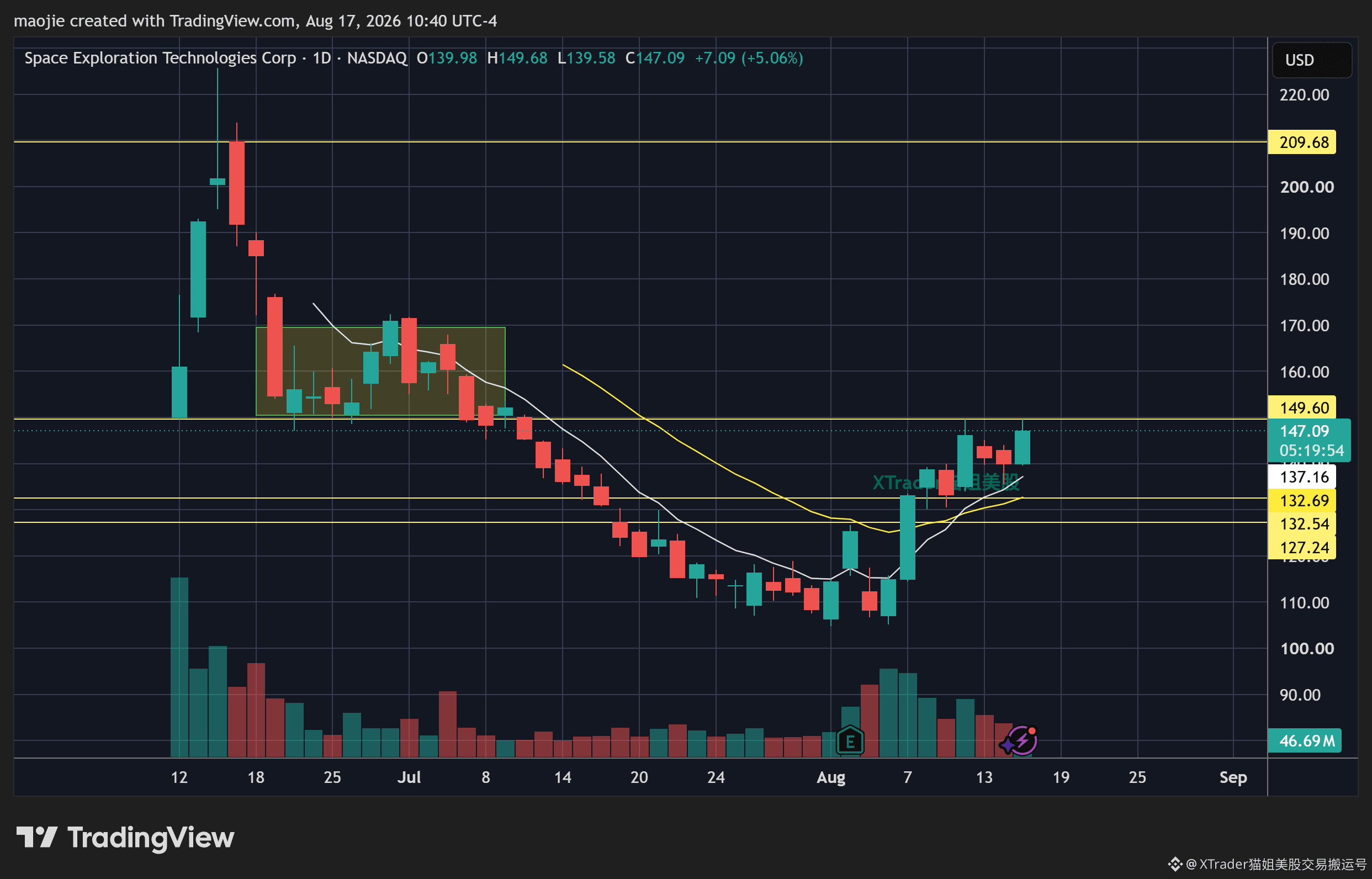The height and width of the screenshot is (879, 1372).
Task: Click the 220.00 price axis label
Action: [1304, 95]
